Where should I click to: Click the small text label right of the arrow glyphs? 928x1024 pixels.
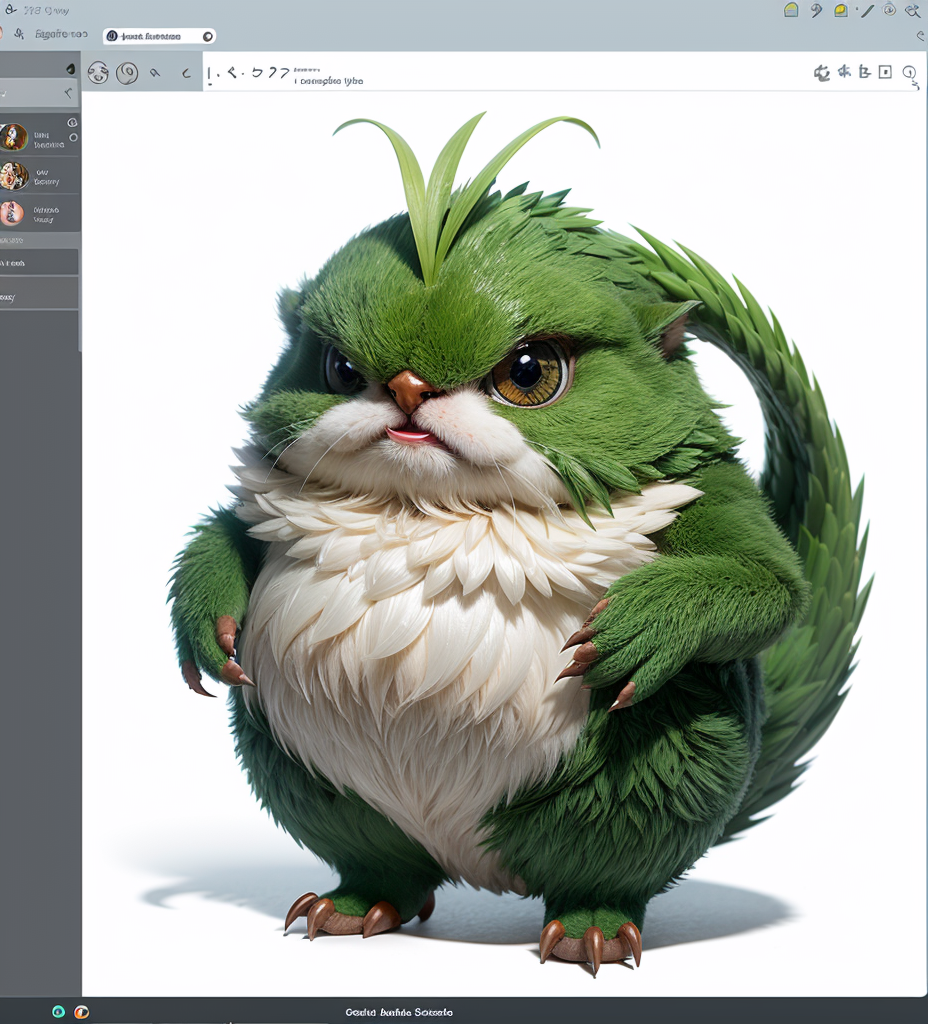click(328, 77)
